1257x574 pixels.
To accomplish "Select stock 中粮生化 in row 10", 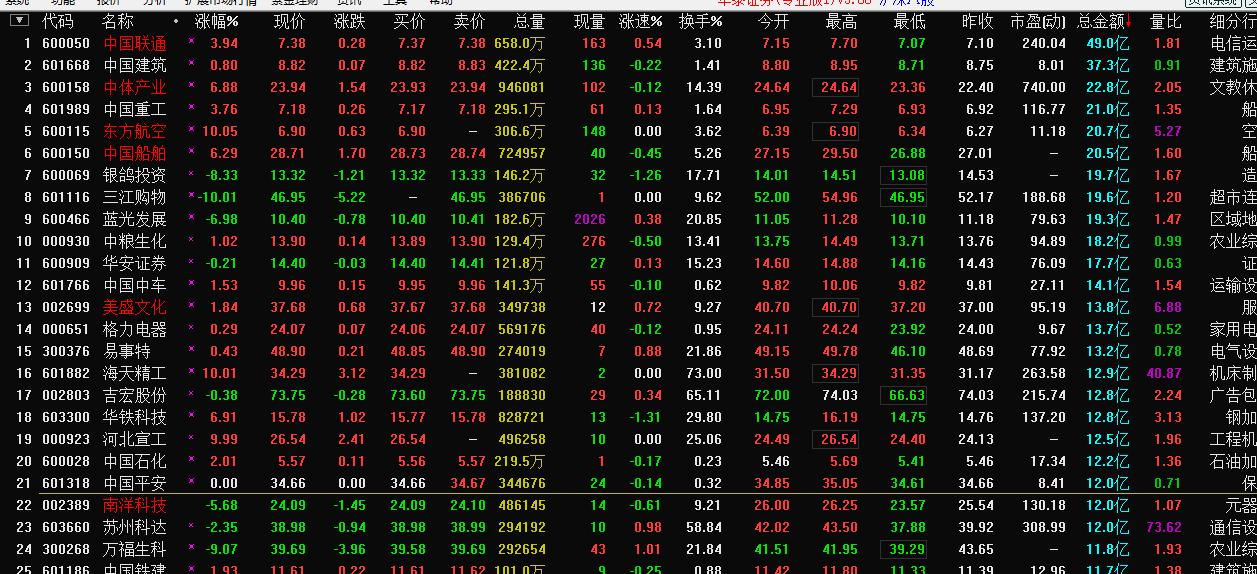I will pos(135,241).
